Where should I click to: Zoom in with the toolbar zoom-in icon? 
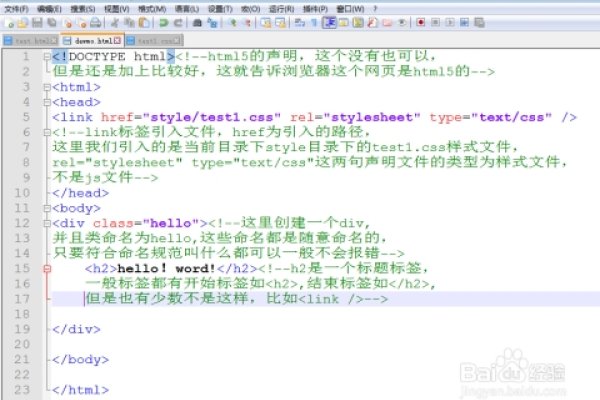(x=233, y=23)
